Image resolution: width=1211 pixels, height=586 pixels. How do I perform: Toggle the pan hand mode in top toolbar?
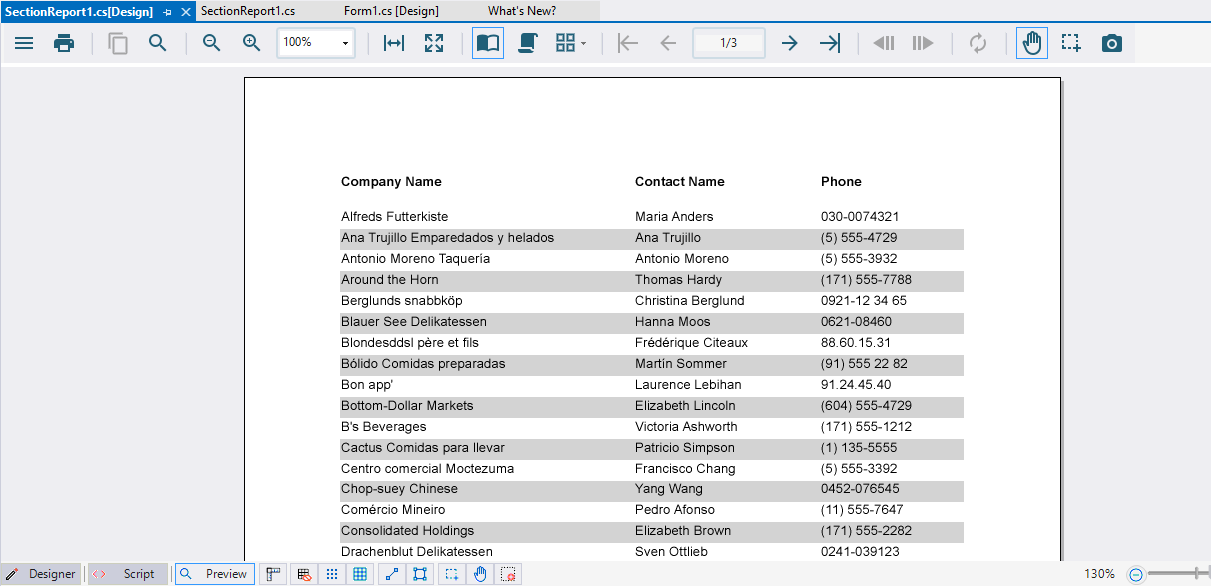pyautogui.click(x=1032, y=43)
